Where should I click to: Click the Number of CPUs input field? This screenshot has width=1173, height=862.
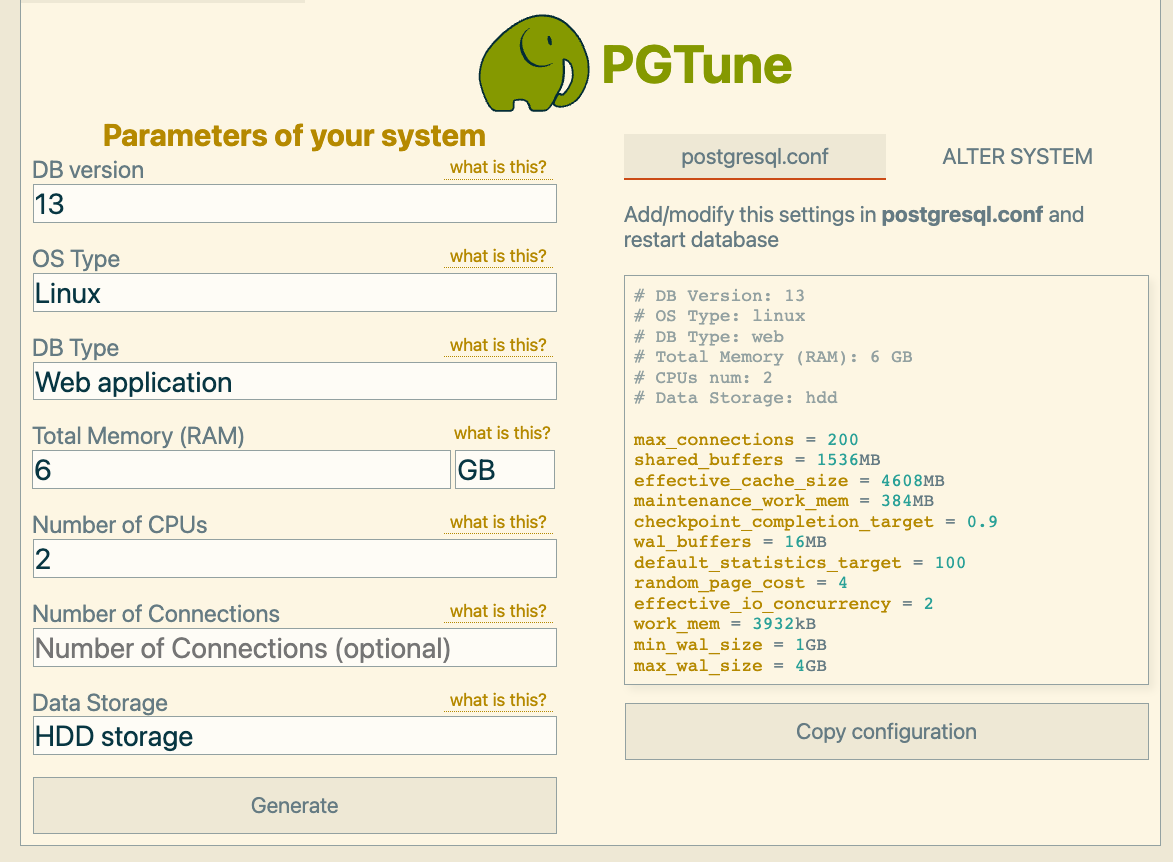pyautogui.click(x=295, y=559)
